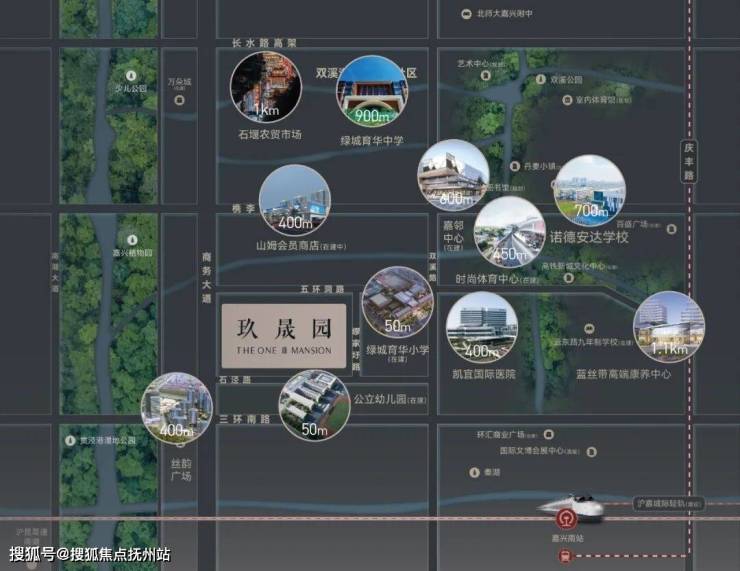
Task: Select the 秦湖 lake marker icon
Action: click(x=474, y=472)
